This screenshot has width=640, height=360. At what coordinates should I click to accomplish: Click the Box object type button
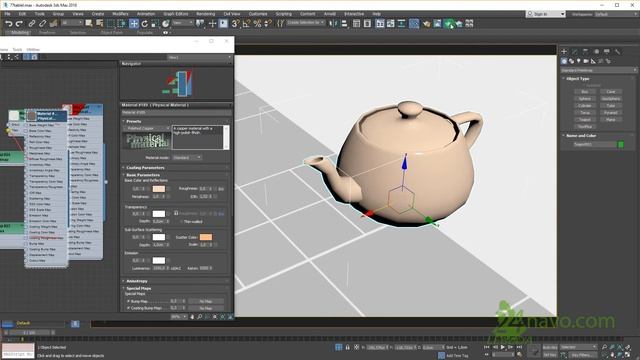coord(585,92)
